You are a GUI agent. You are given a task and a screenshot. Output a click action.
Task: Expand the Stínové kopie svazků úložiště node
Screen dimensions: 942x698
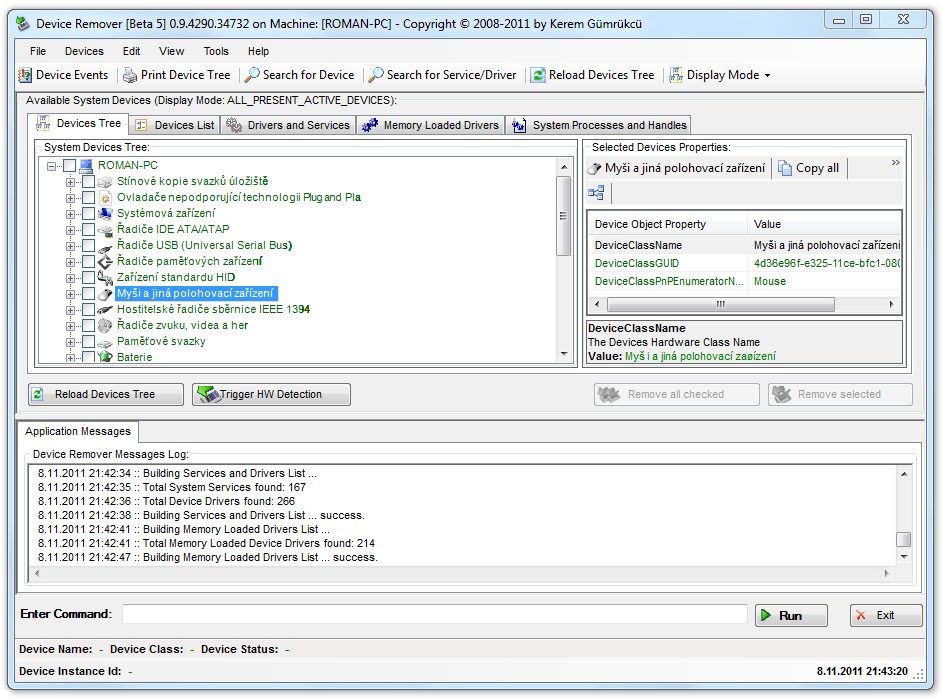[x=71, y=182]
